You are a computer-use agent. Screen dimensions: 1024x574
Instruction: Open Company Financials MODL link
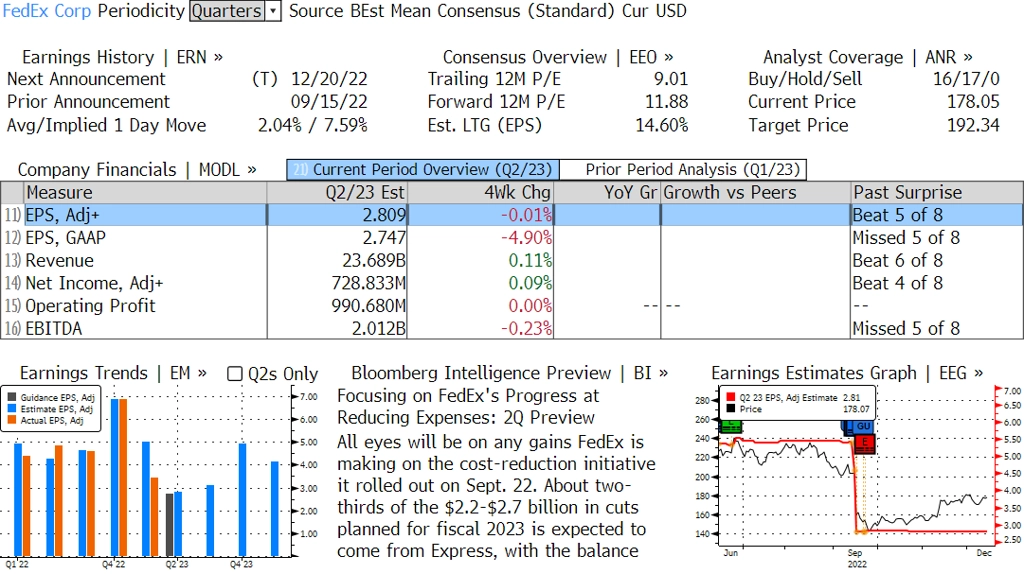coord(136,170)
